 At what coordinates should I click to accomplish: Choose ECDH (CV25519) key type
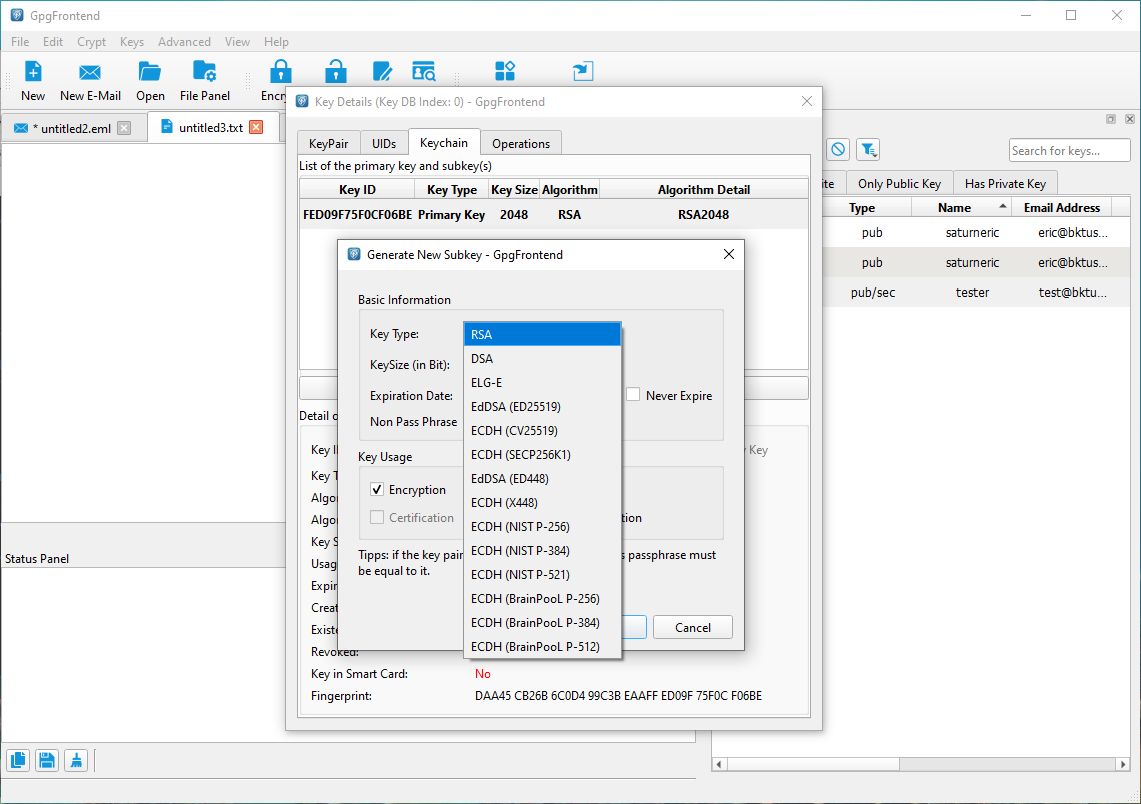click(542, 431)
